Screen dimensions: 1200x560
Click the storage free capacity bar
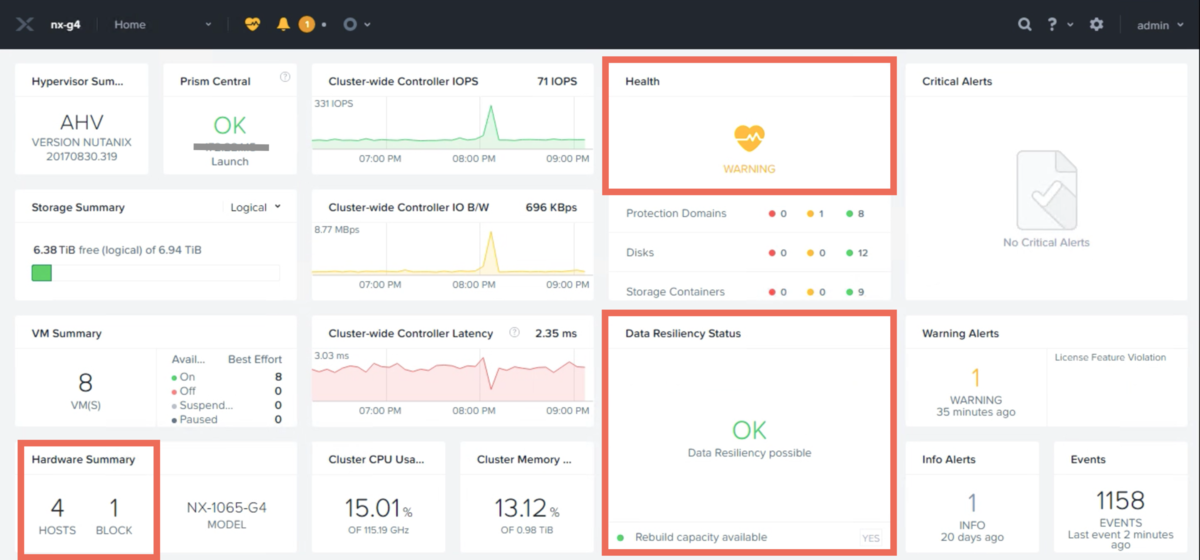pyautogui.click(x=156, y=272)
